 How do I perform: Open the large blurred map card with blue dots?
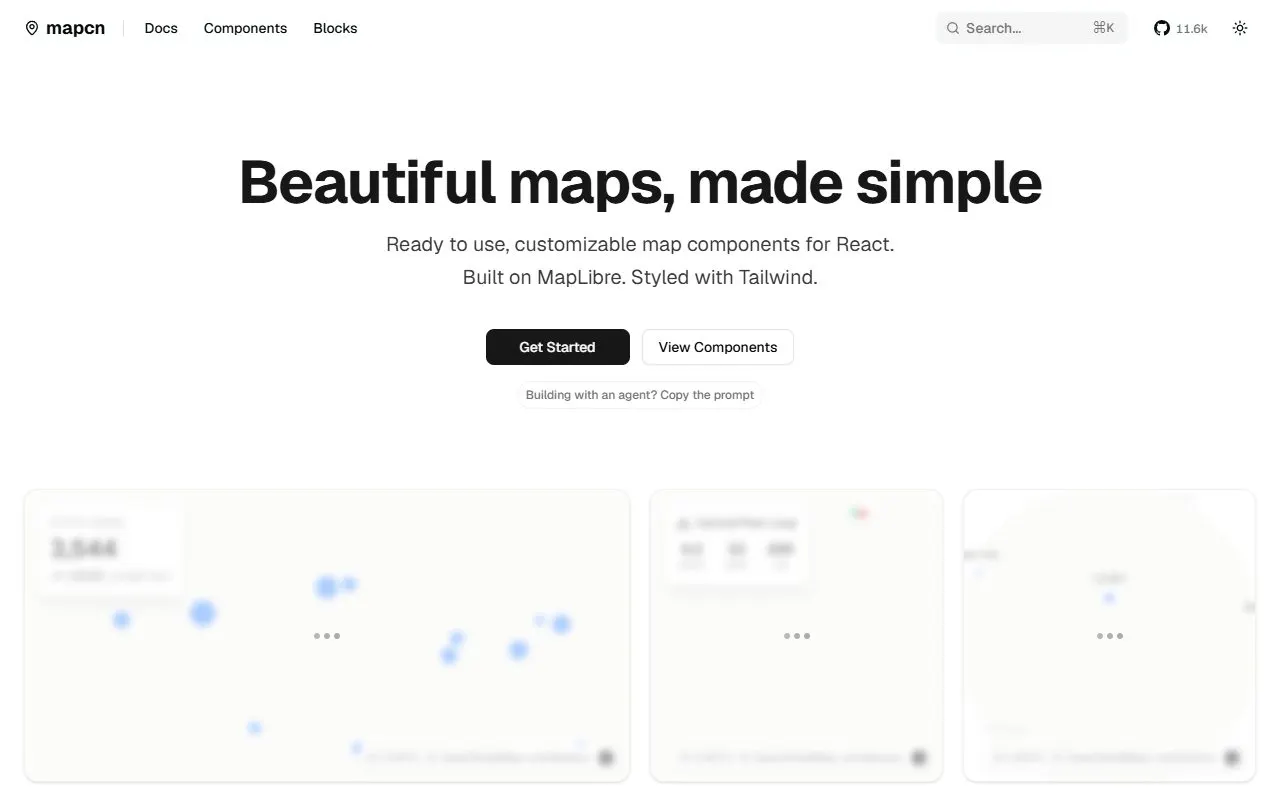point(327,635)
